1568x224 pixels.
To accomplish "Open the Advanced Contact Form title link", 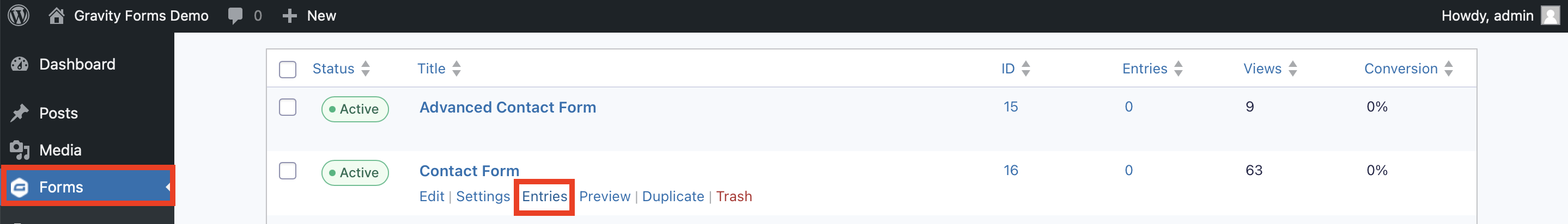I will click(508, 108).
